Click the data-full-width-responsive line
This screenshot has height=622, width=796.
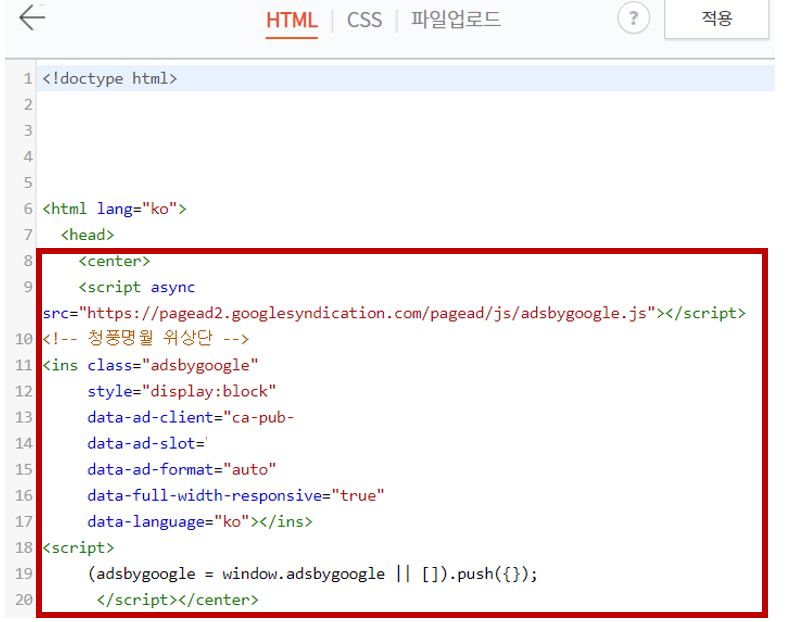pyautogui.click(x=236, y=496)
